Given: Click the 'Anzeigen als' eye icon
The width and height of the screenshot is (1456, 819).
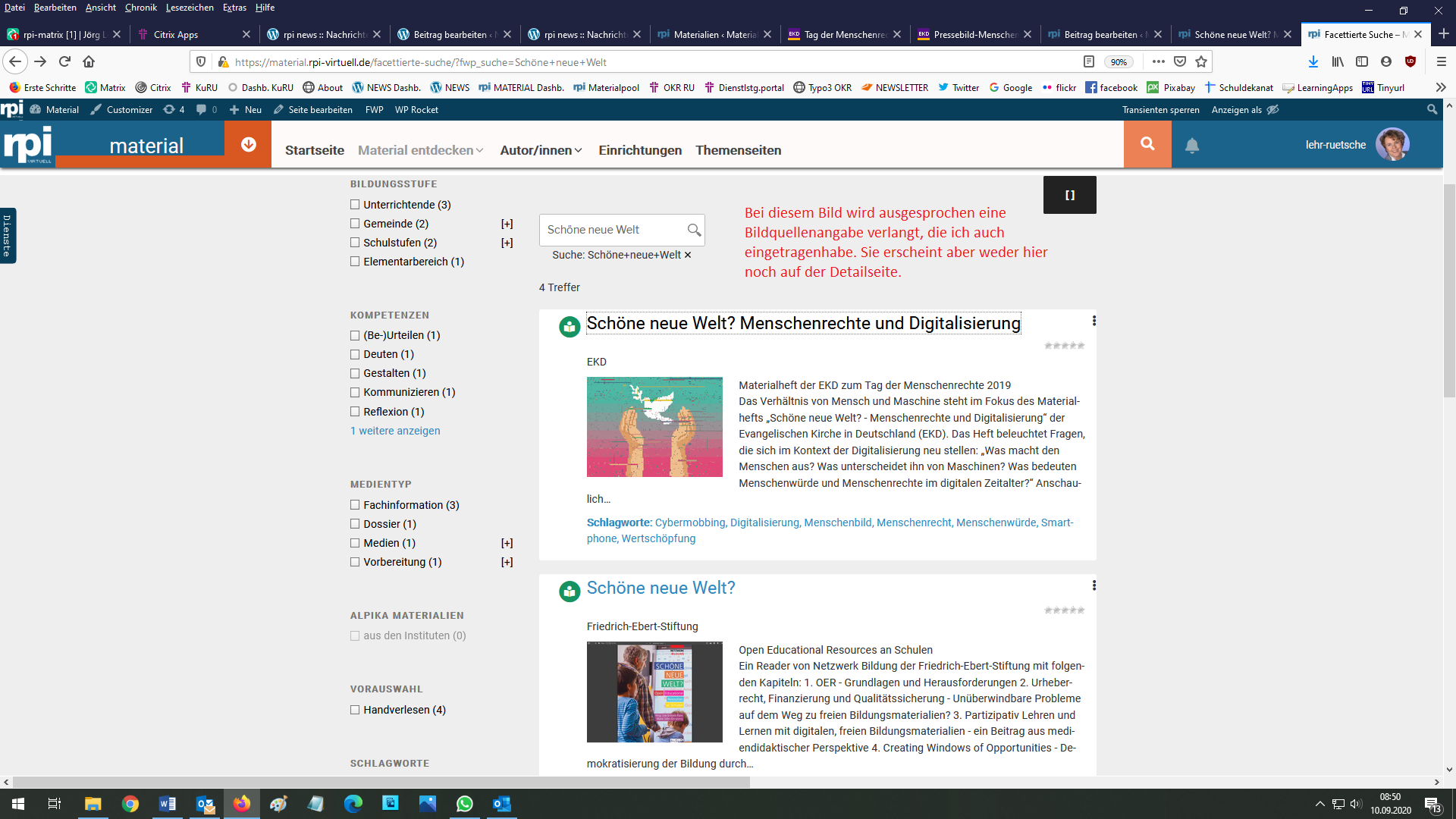Looking at the screenshot, I should click(x=1272, y=109).
